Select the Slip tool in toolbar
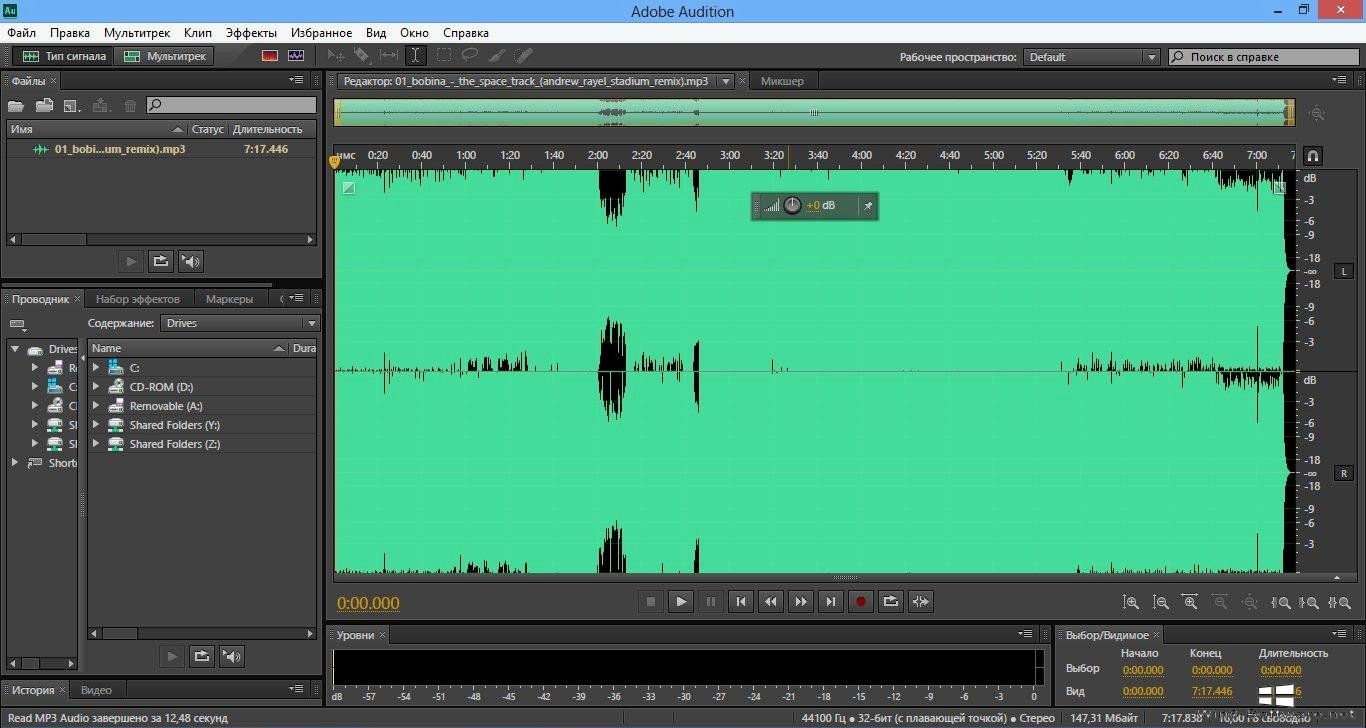1366x728 pixels. tap(388, 56)
